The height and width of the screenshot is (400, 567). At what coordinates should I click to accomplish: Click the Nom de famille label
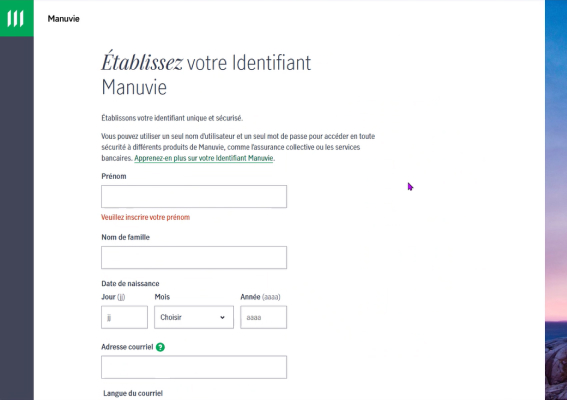pyautogui.click(x=125, y=237)
